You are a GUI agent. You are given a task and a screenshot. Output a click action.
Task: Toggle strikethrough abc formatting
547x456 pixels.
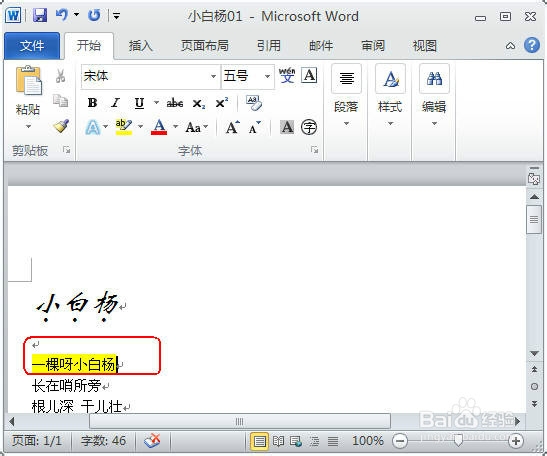pos(175,103)
